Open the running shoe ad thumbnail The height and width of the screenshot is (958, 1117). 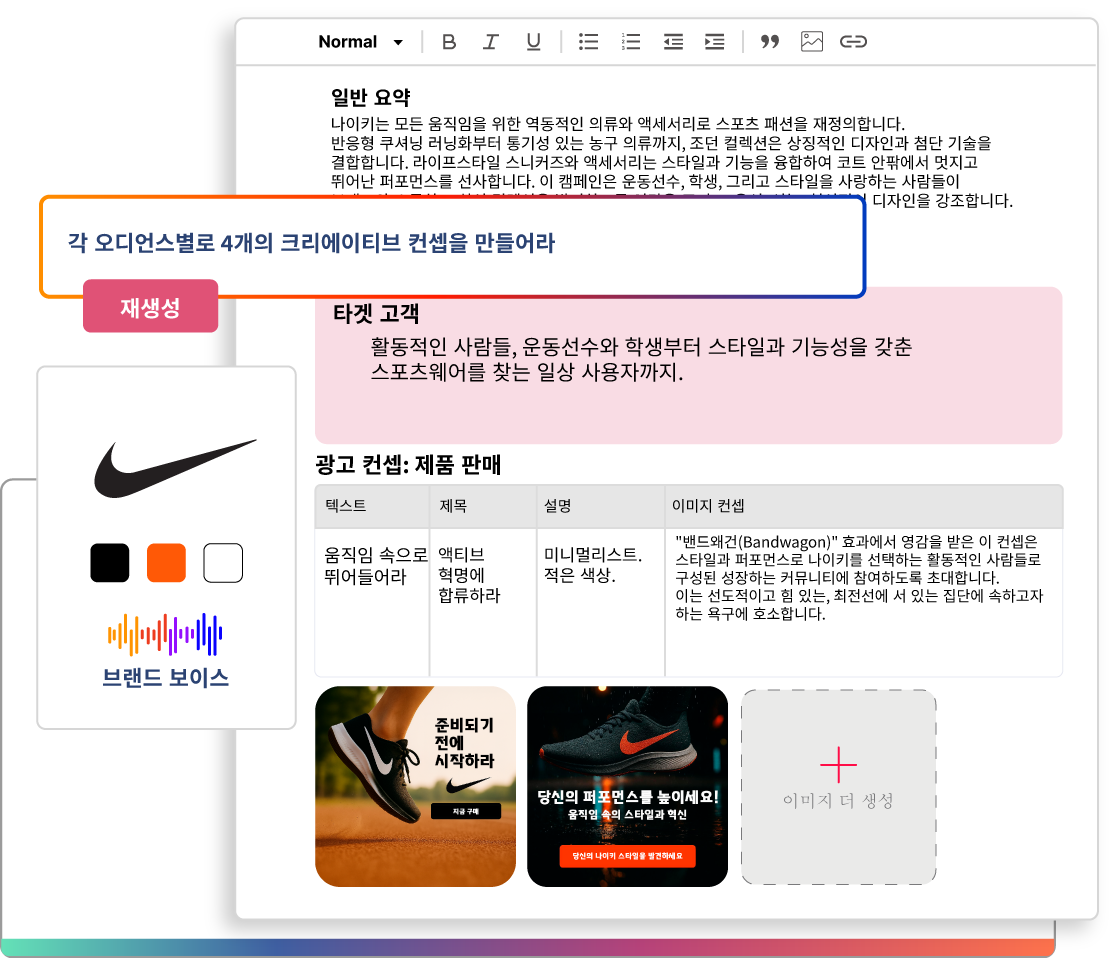(415, 786)
